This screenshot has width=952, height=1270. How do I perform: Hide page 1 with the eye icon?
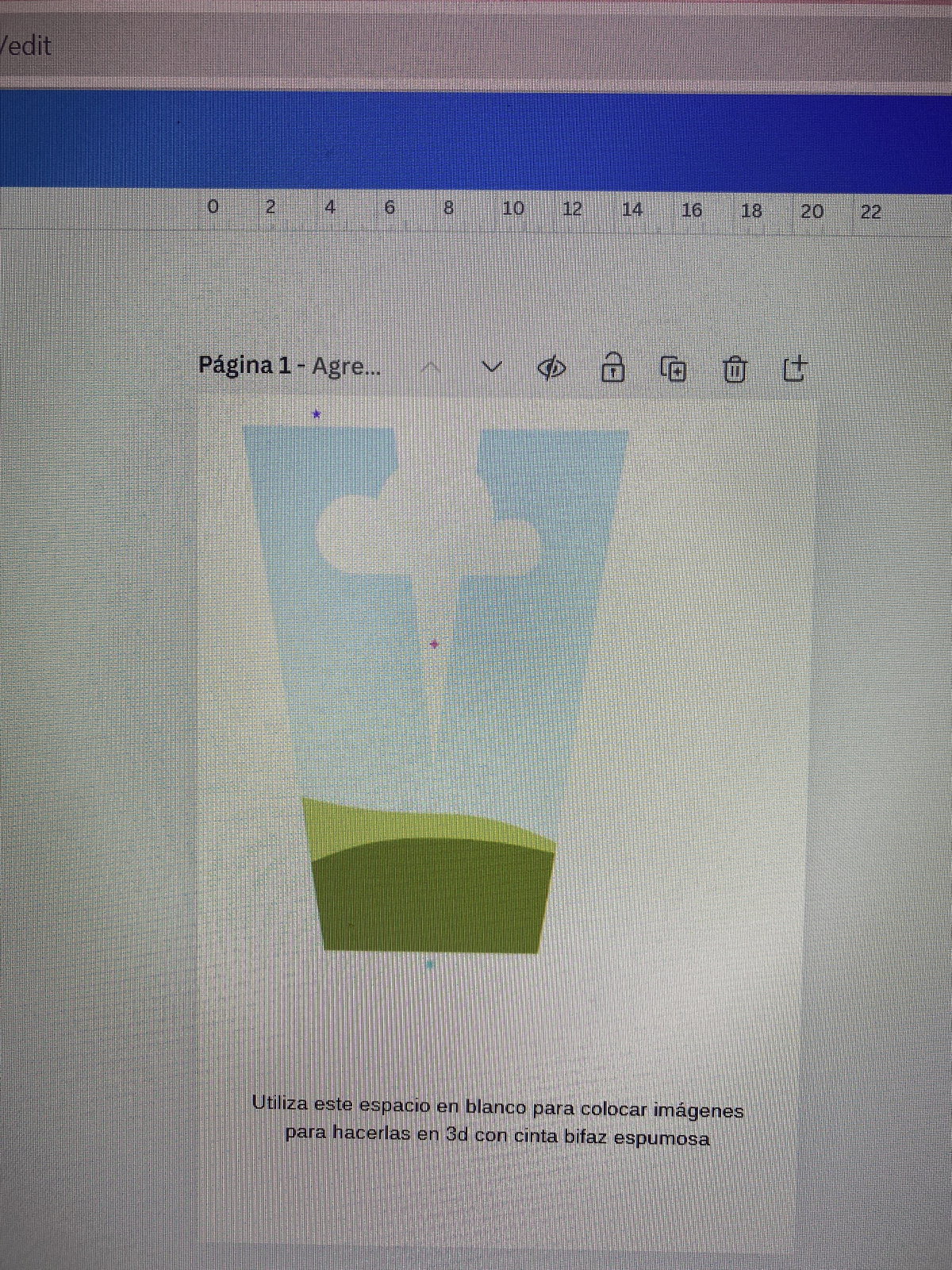551,368
